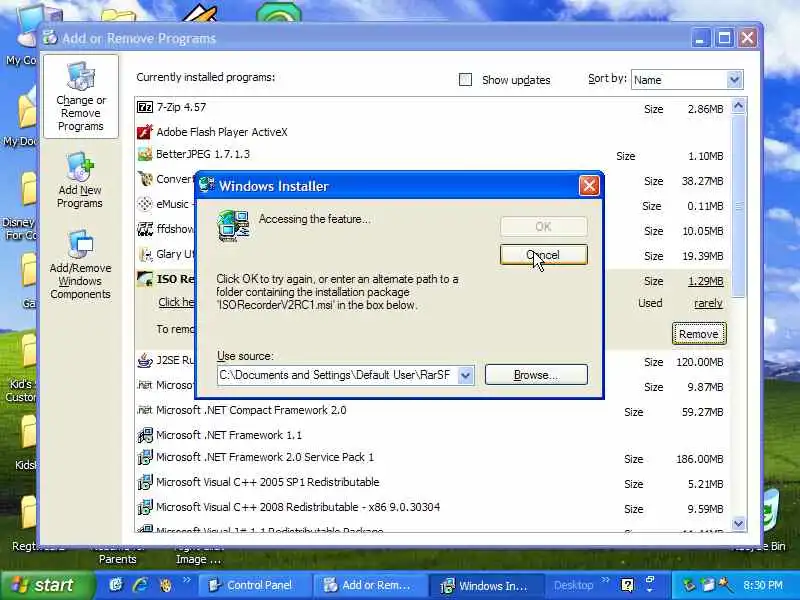Screen dimensions: 800x600
Task: Select Change or Remove Programs sidebar icon
Action: point(81,96)
